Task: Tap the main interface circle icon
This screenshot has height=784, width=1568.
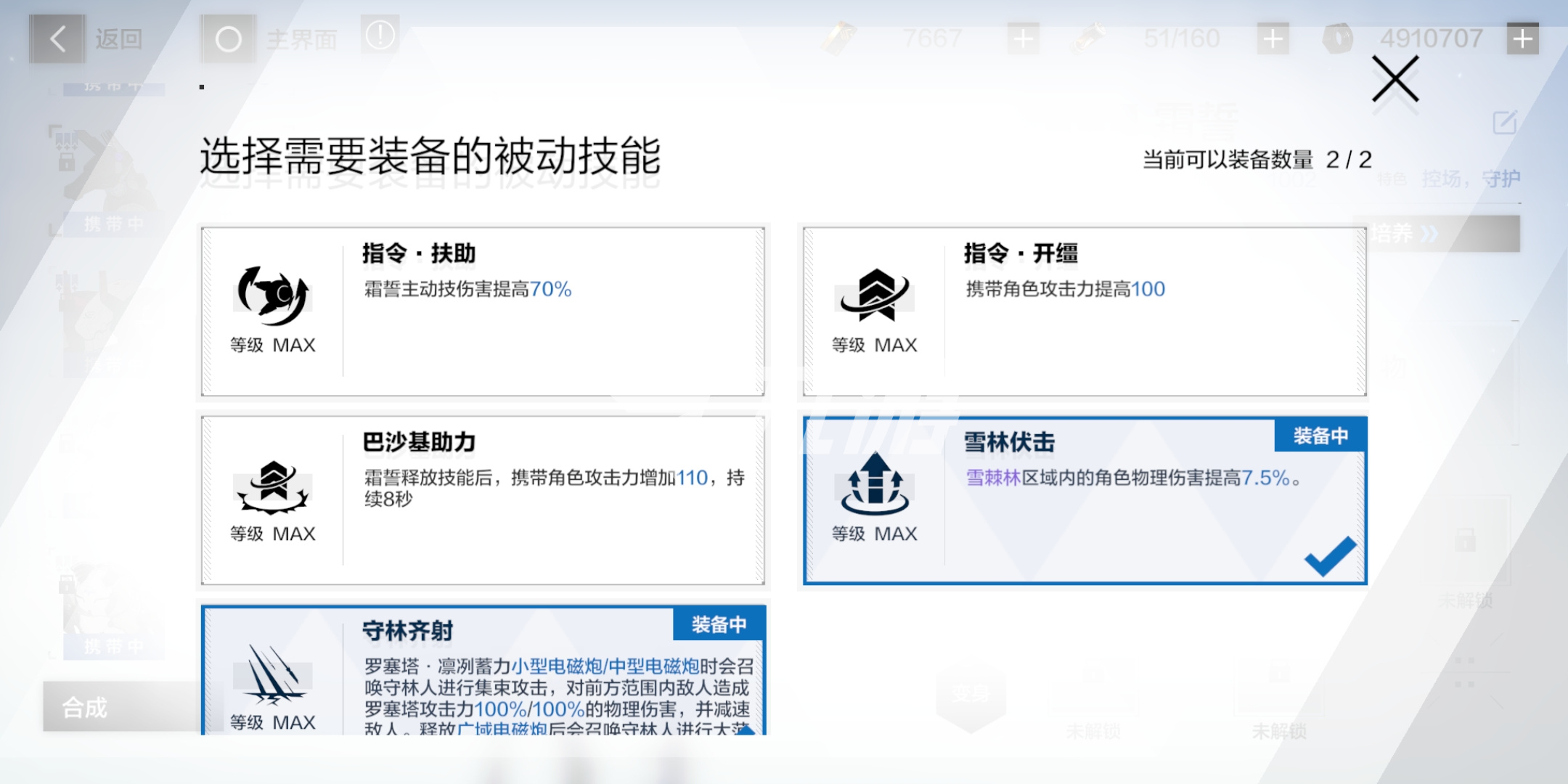Action: [228, 39]
